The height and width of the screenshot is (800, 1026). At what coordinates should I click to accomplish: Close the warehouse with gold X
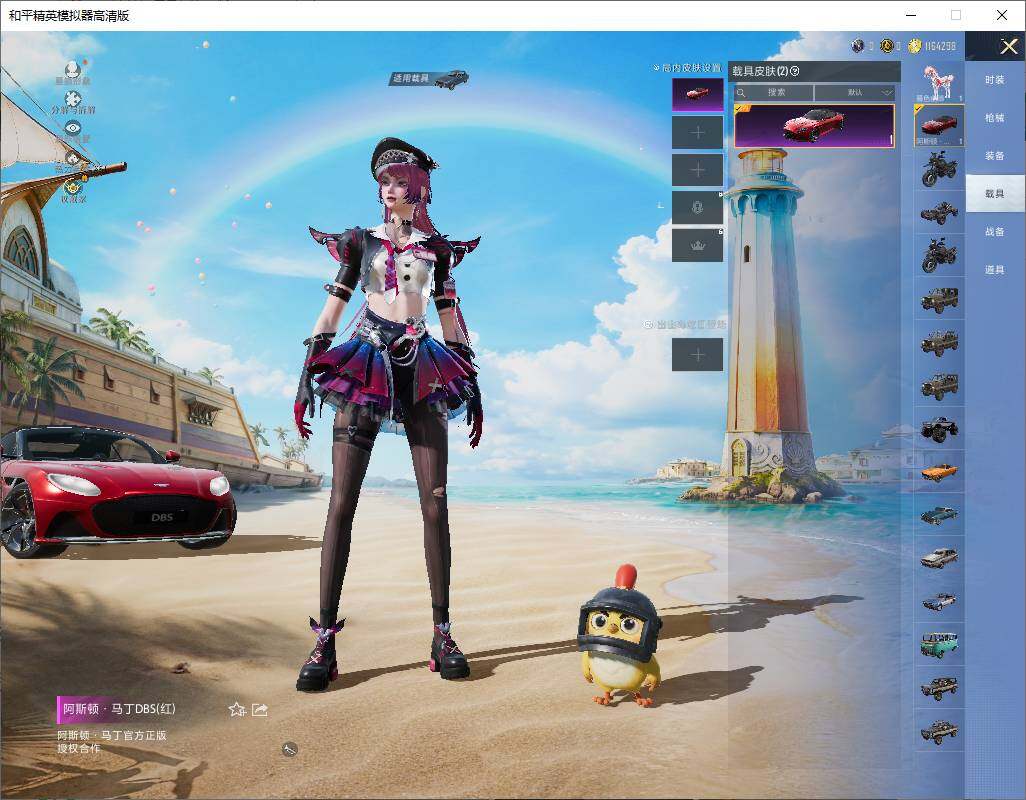pos(1008,46)
